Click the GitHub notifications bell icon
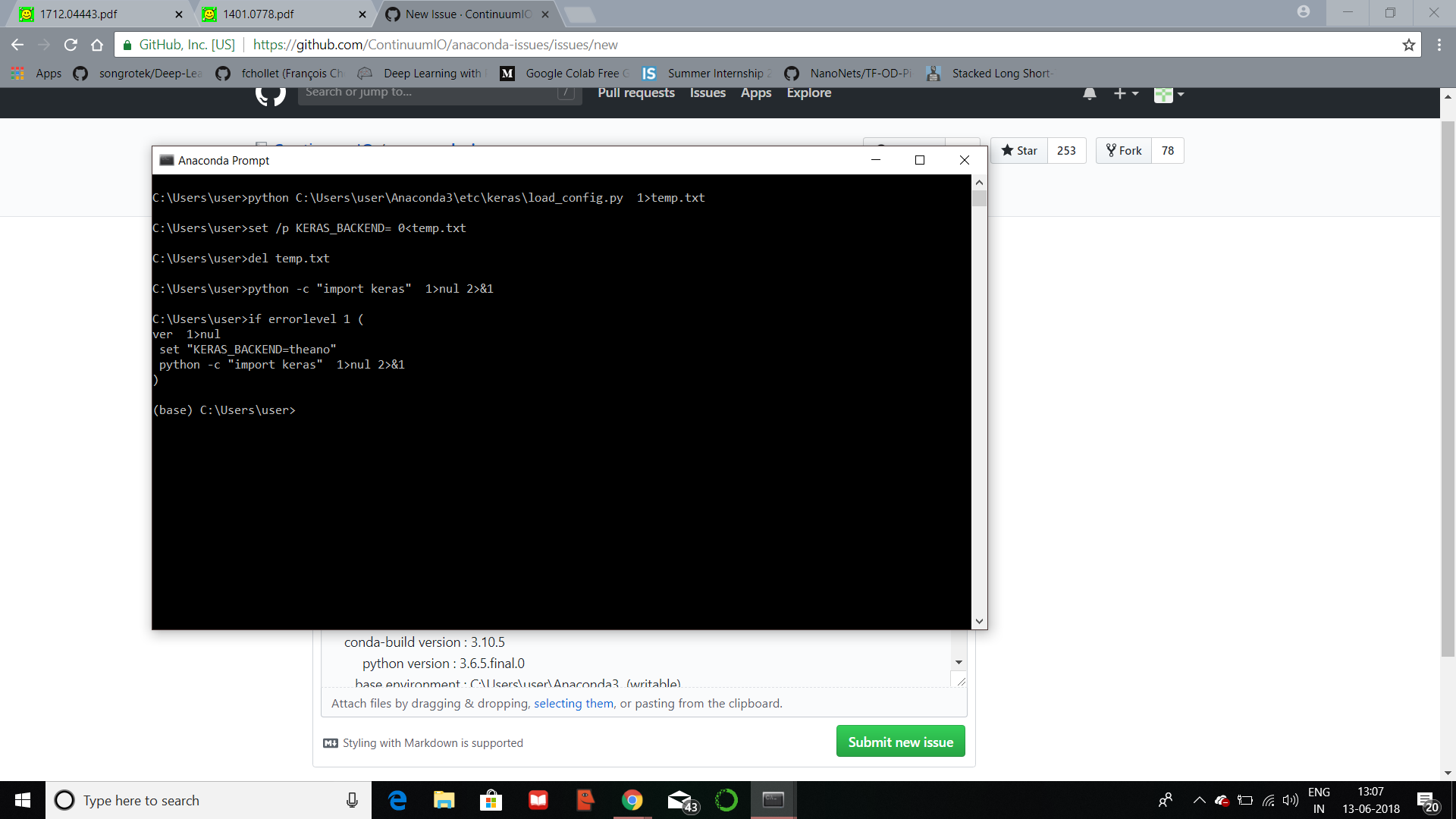Image resolution: width=1456 pixels, height=819 pixels. point(1089,94)
